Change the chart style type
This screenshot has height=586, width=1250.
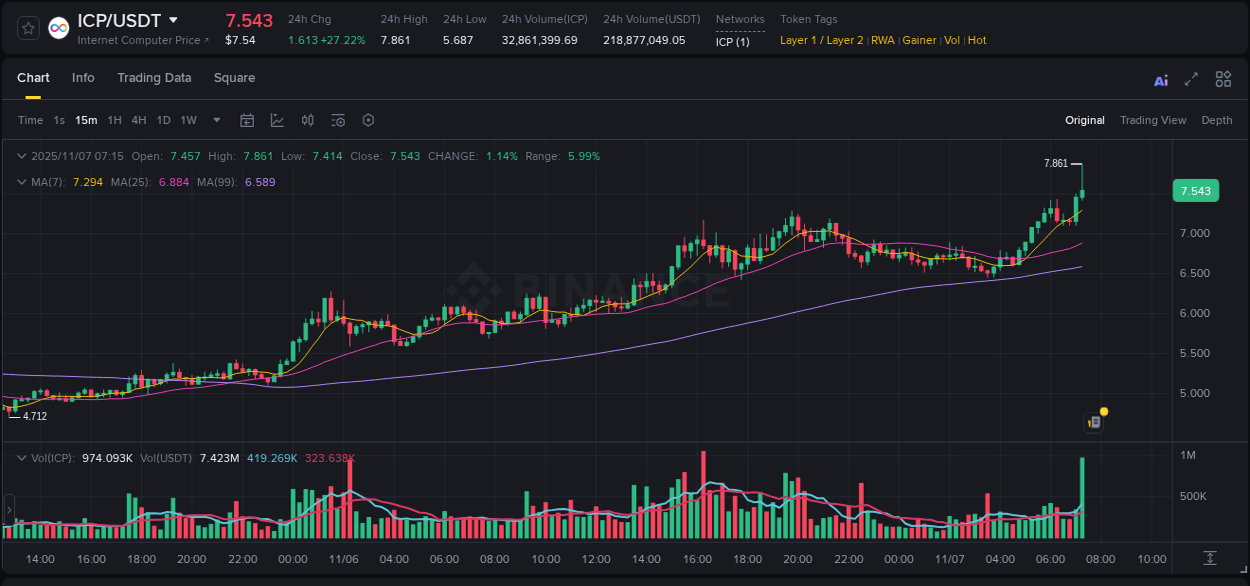click(x=277, y=120)
